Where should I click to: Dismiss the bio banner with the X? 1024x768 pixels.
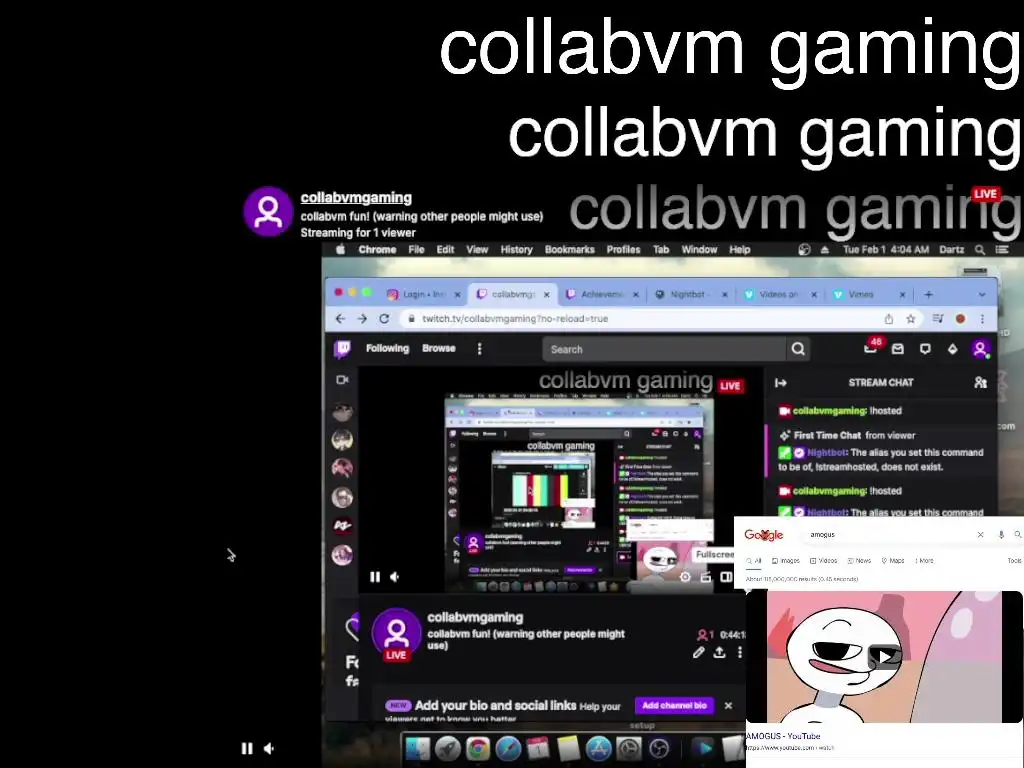[x=728, y=705]
